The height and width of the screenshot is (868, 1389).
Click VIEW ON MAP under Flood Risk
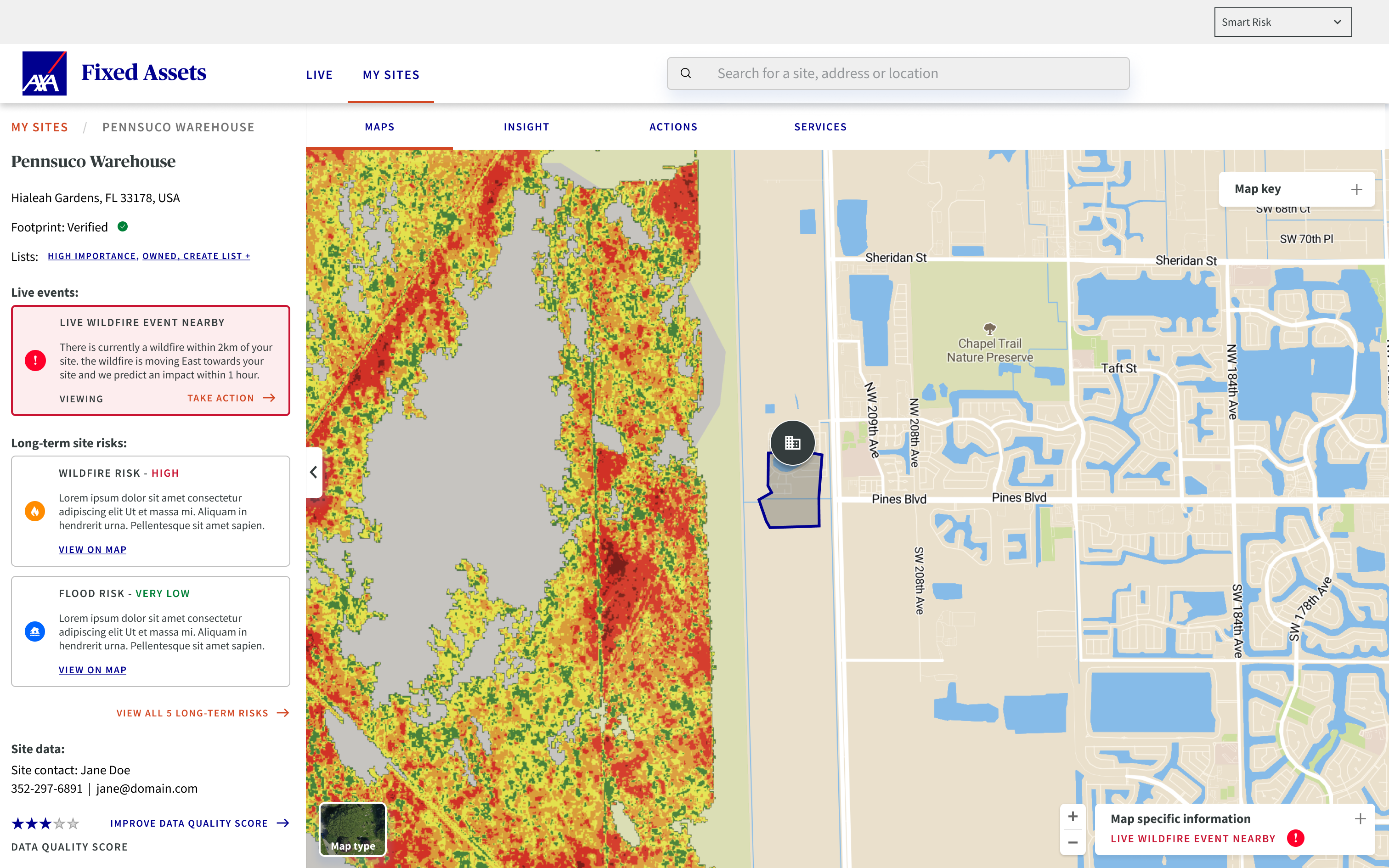(92, 670)
